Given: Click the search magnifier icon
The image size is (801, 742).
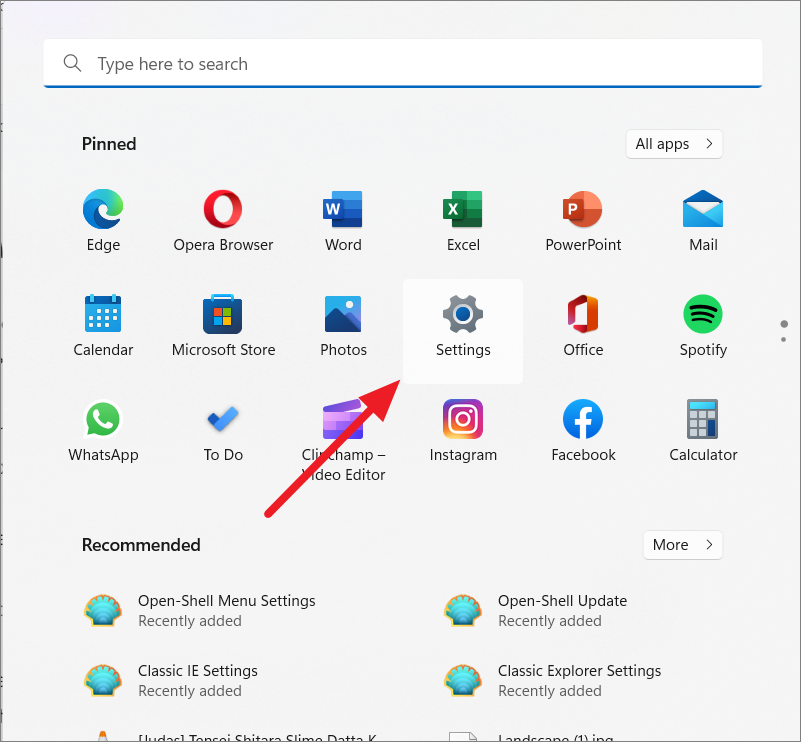Looking at the screenshot, I should coord(72,63).
